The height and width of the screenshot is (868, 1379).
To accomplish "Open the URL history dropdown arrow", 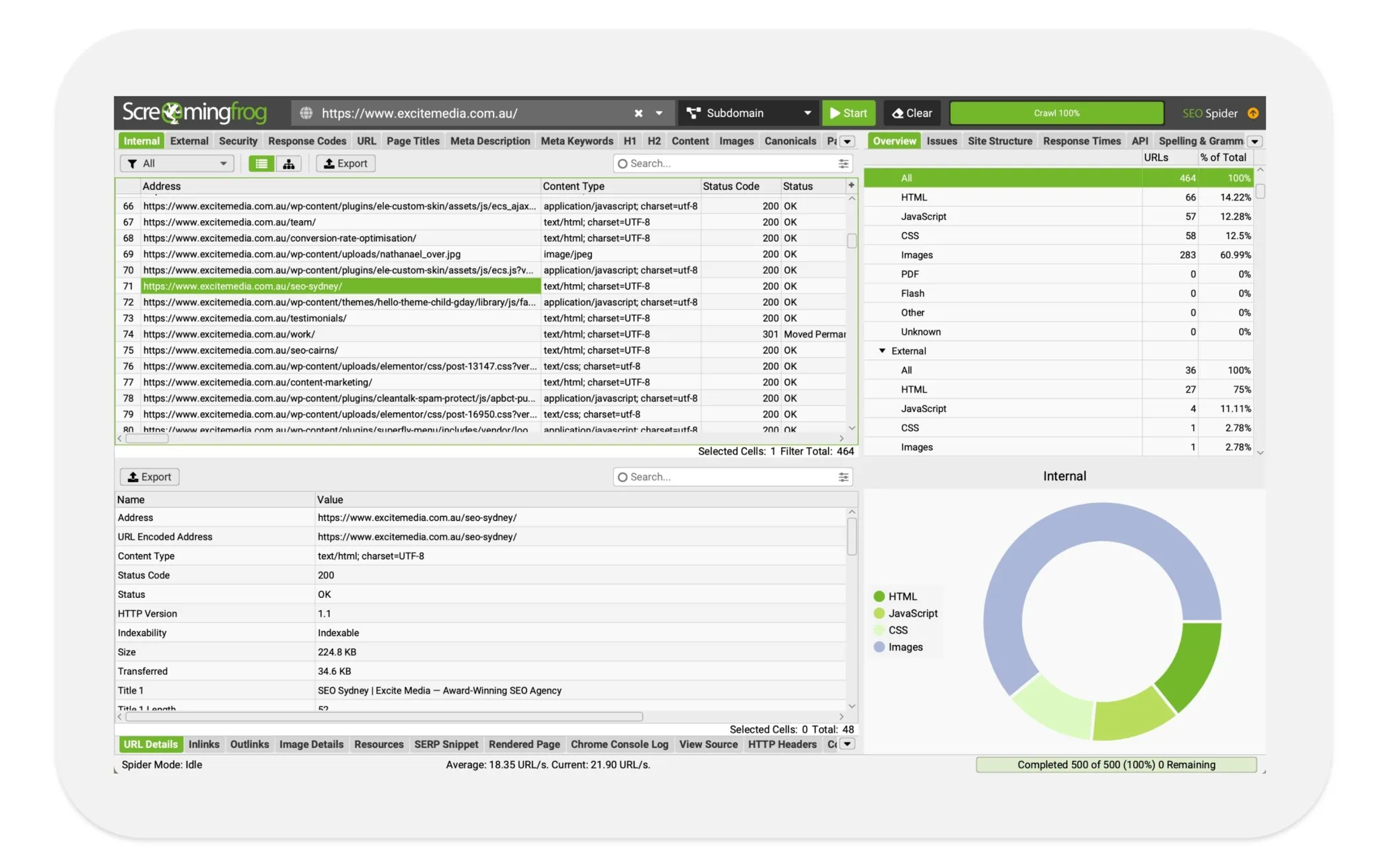I will tap(659, 113).
